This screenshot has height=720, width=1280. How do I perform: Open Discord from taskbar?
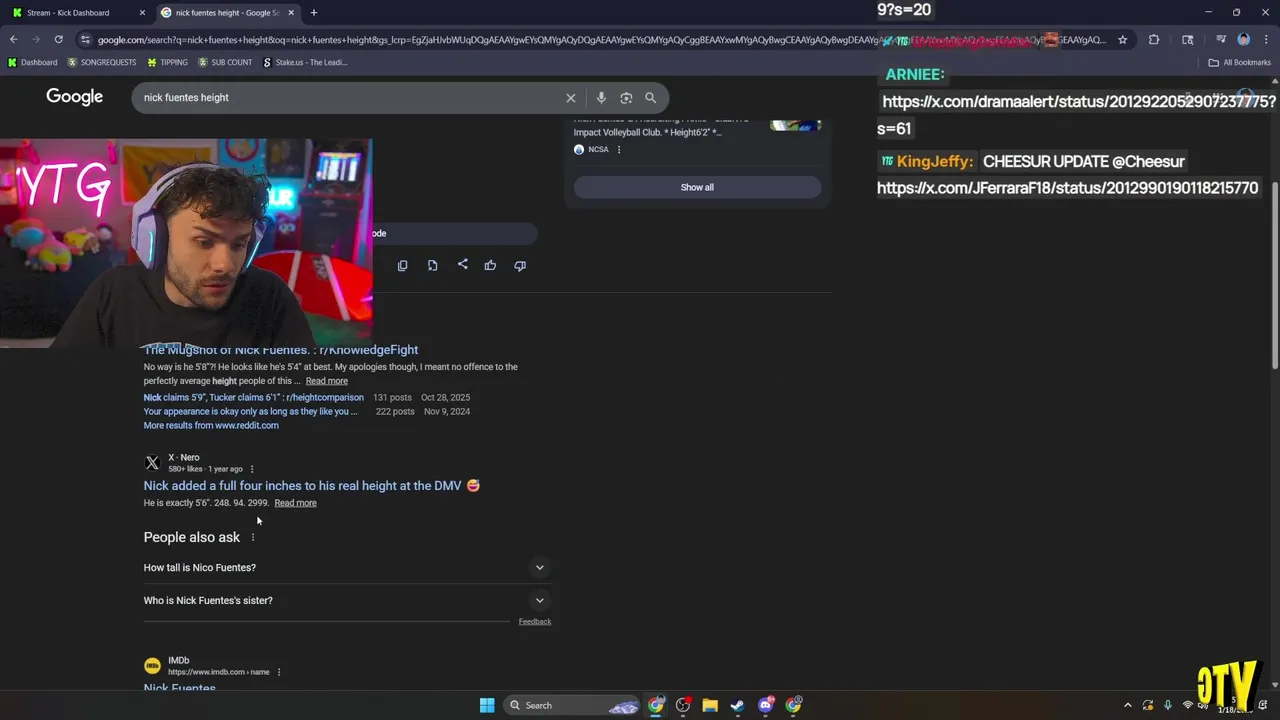(x=766, y=705)
